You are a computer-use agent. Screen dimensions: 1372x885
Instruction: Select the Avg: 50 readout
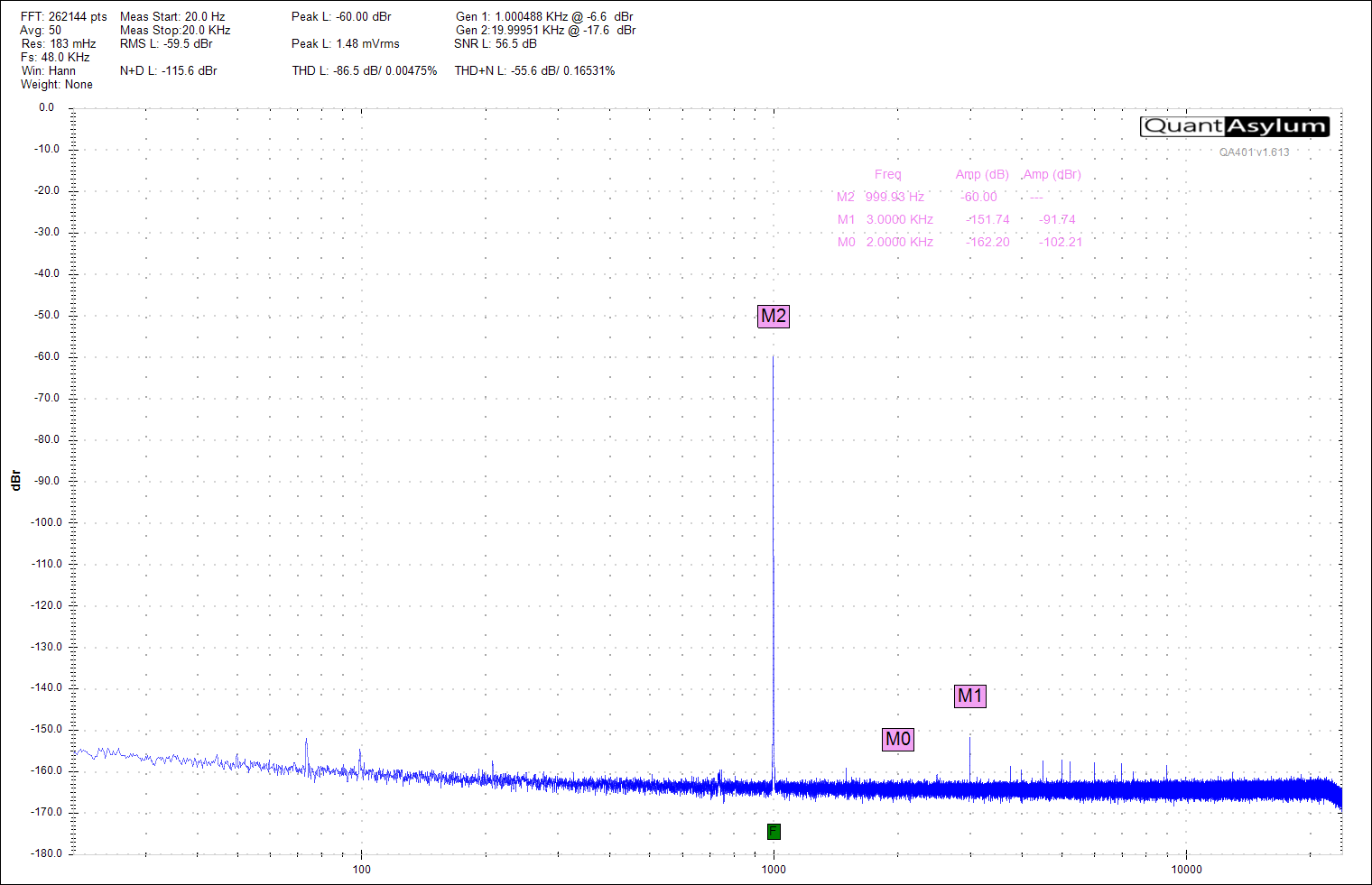point(42,31)
